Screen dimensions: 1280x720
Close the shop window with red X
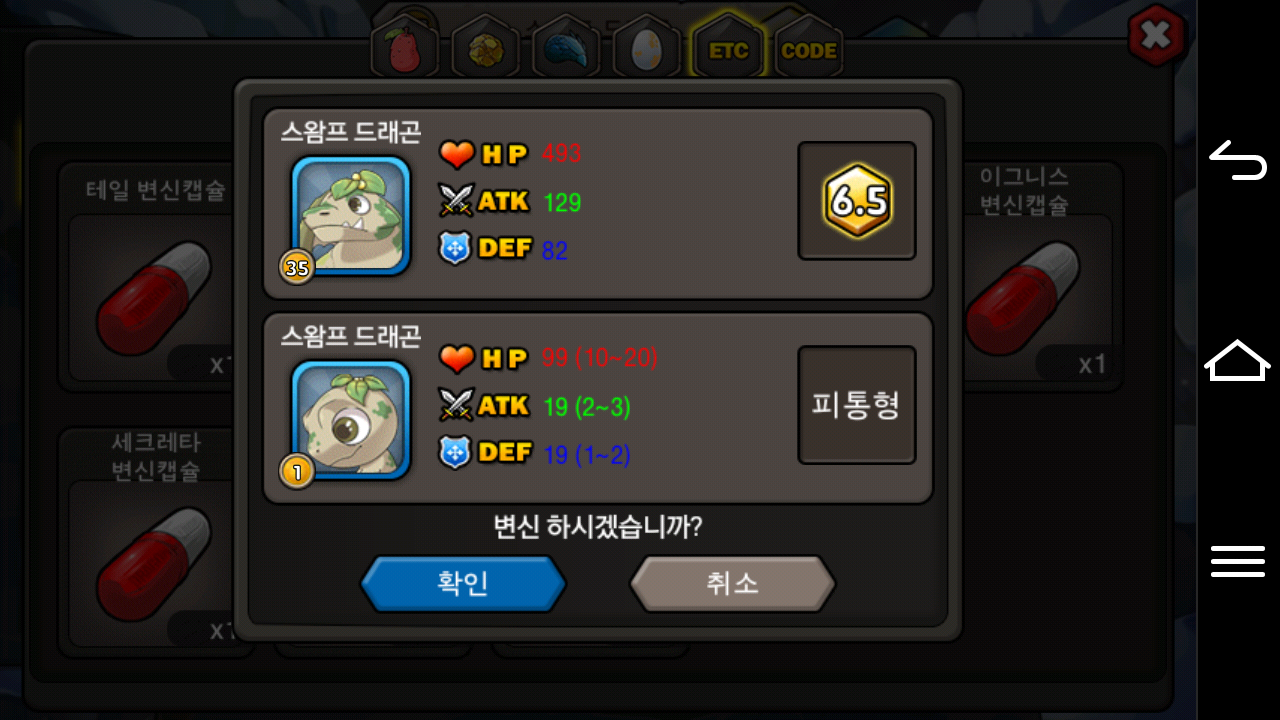[1156, 36]
